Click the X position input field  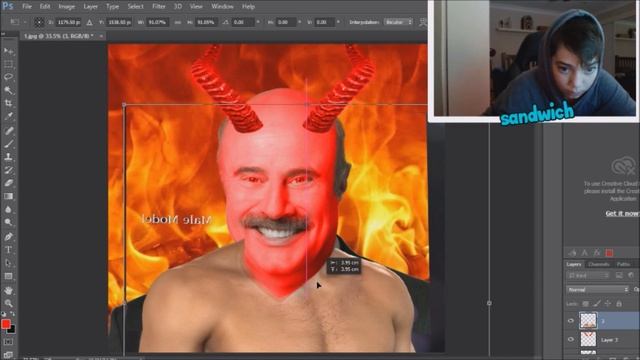(x=69, y=22)
